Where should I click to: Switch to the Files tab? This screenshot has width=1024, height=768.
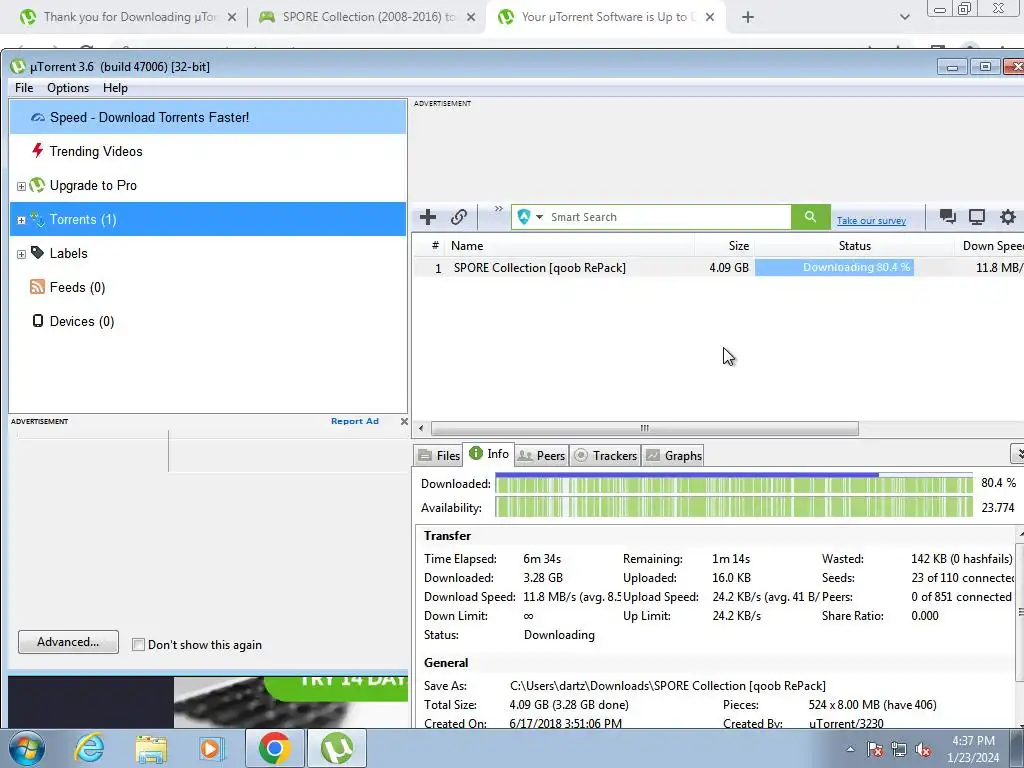tap(439, 456)
